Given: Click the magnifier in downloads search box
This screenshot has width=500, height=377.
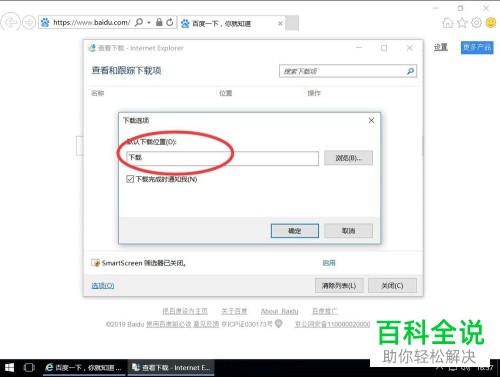Looking at the screenshot, I should [x=411, y=71].
